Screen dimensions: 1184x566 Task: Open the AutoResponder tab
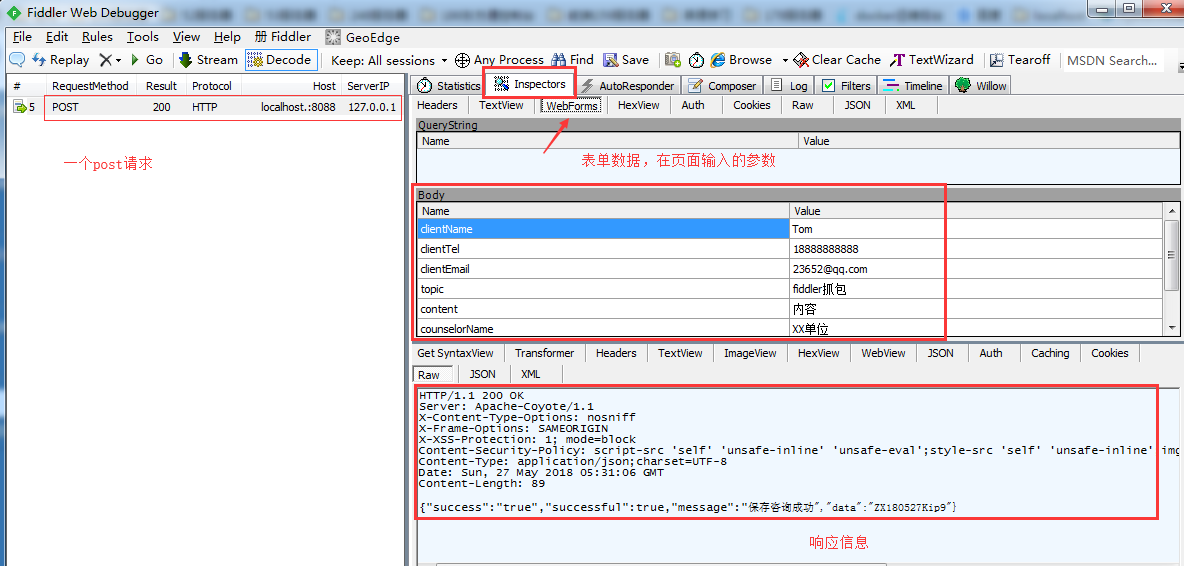(x=627, y=86)
